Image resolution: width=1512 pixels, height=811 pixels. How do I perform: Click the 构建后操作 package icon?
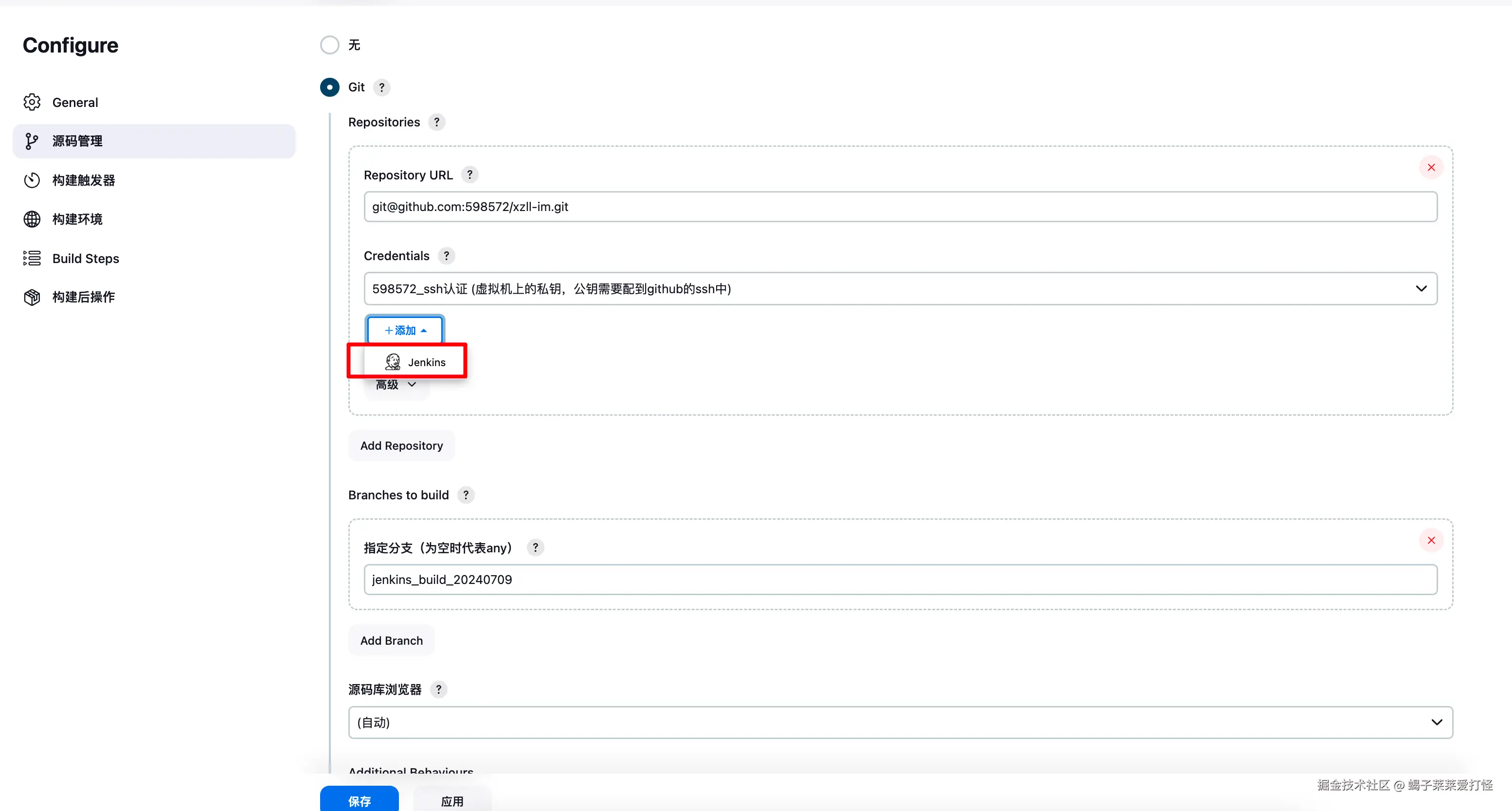(32, 297)
